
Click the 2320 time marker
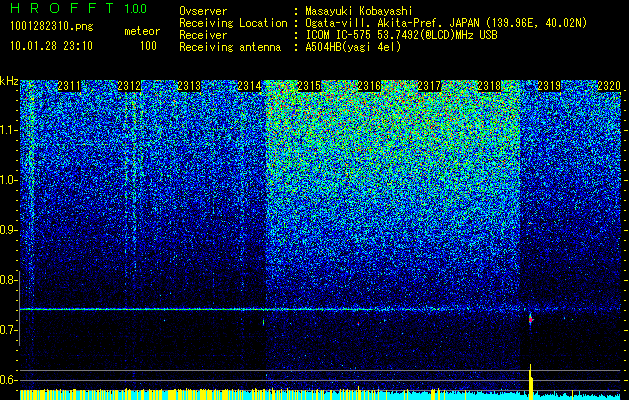[609, 86]
